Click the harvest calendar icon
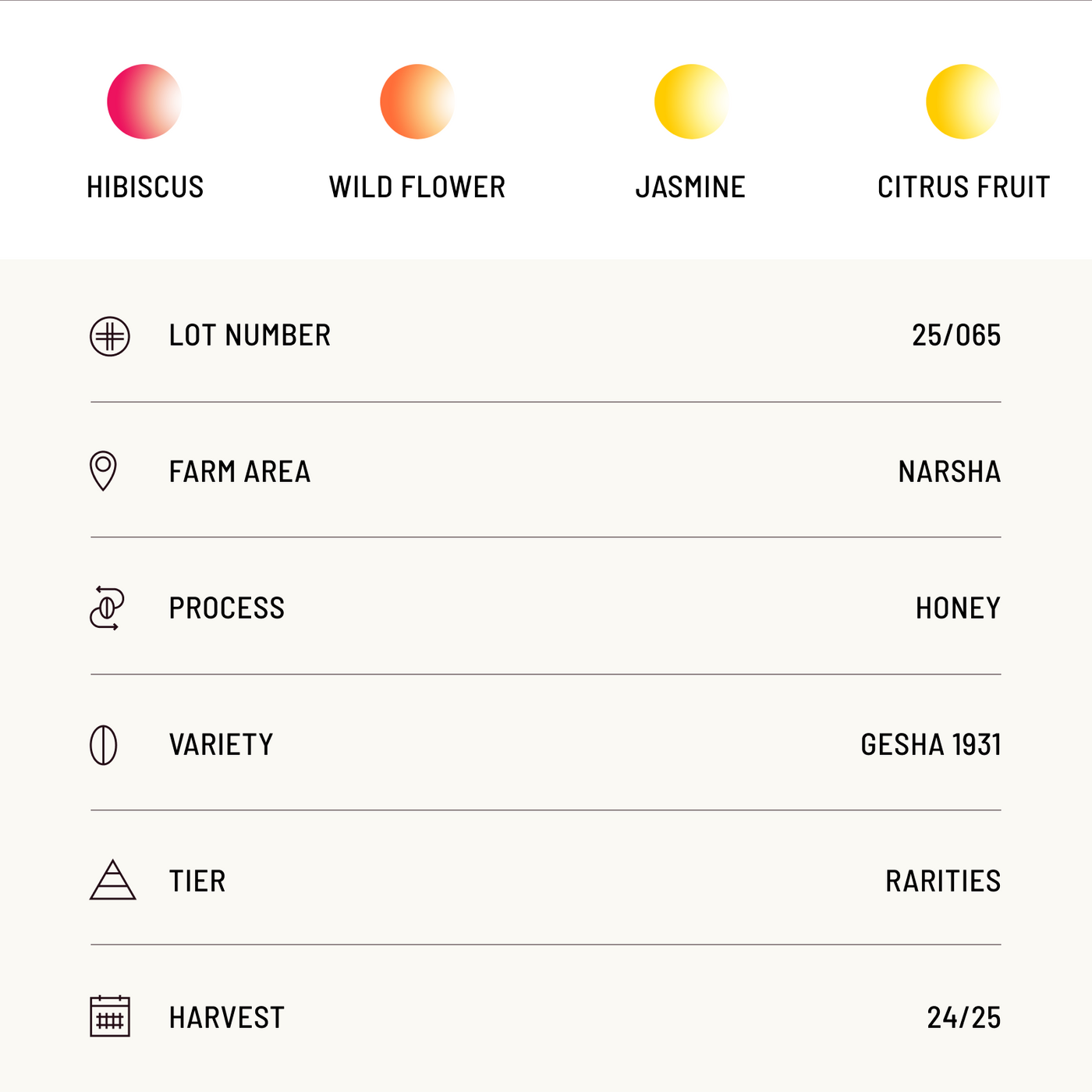Image resolution: width=1092 pixels, height=1092 pixels. [x=110, y=1016]
